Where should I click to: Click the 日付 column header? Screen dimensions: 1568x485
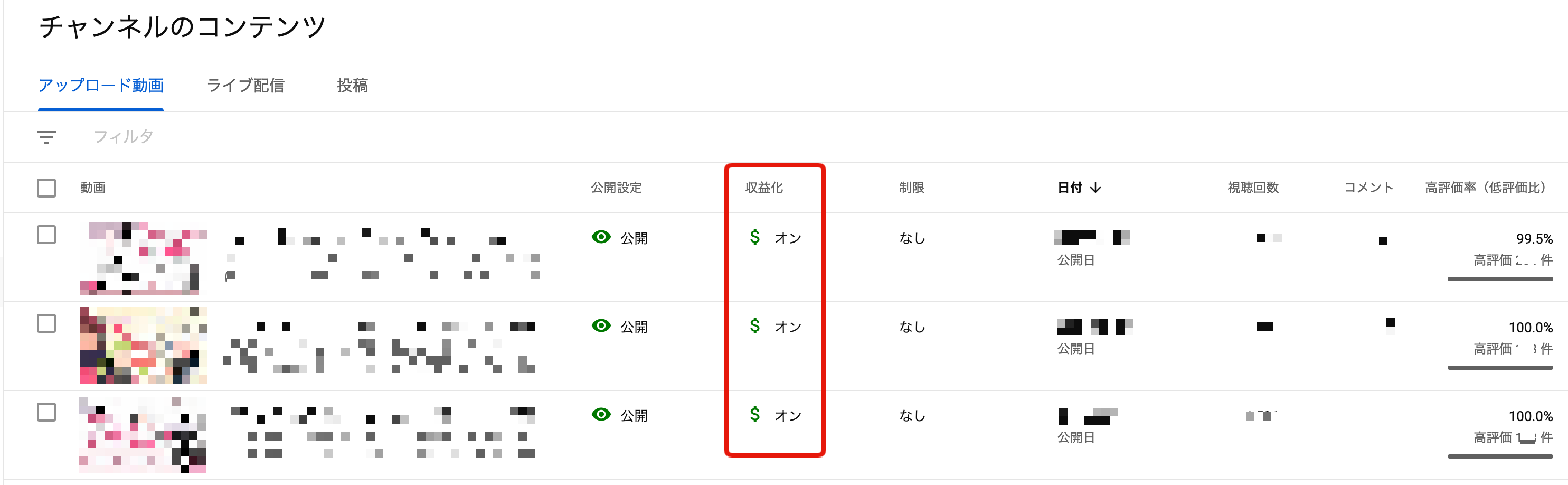(1070, 188)
